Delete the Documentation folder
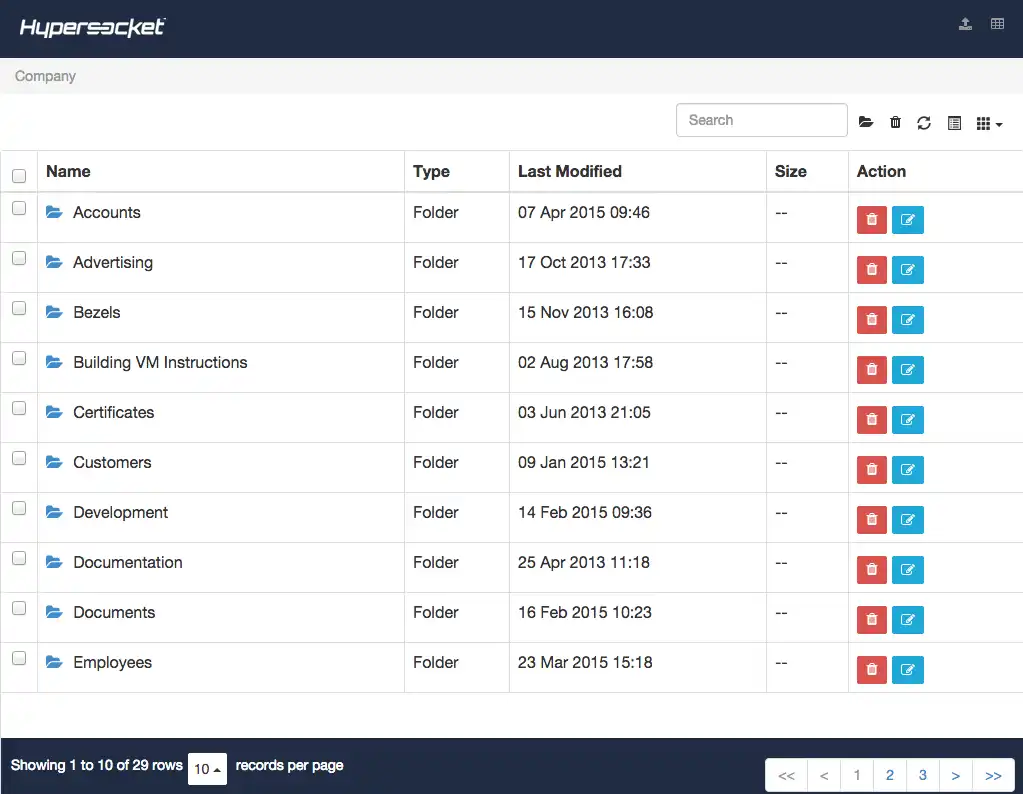 [872, 570]
